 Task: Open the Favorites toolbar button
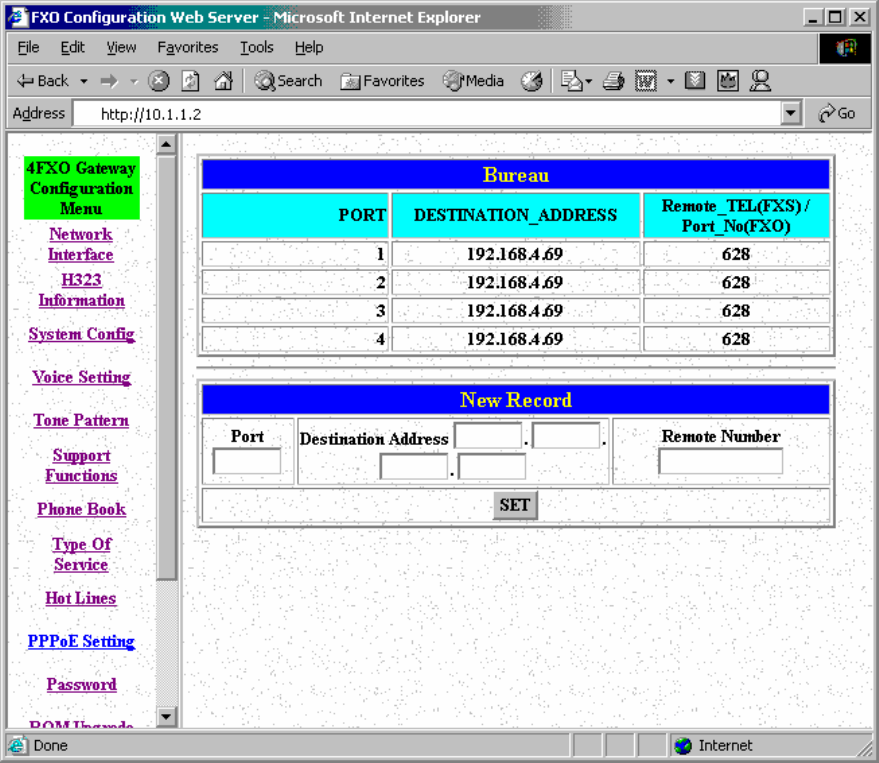click(x=382, y=81)
